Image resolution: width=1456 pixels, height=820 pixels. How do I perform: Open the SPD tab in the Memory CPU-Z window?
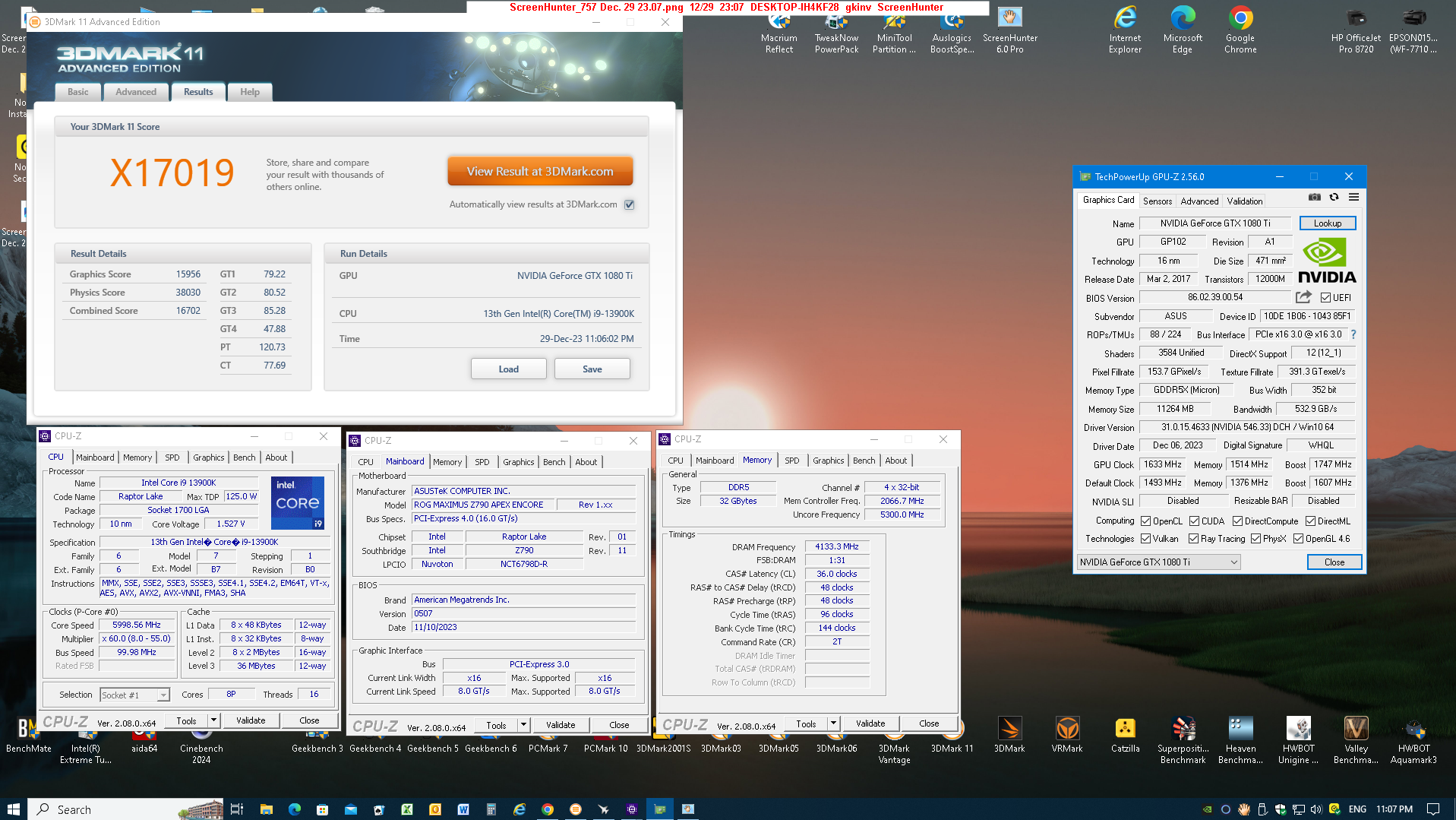pyautogui.click(x=791, y=461)
